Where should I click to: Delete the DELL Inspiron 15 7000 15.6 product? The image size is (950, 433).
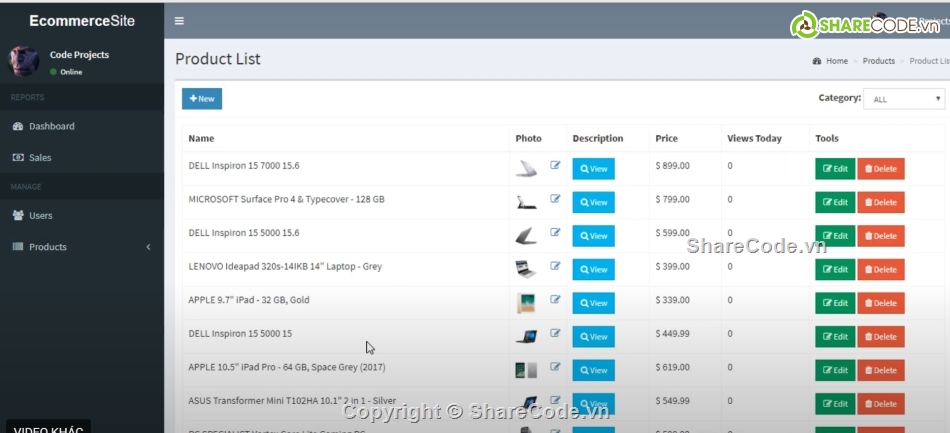(881, 169)
